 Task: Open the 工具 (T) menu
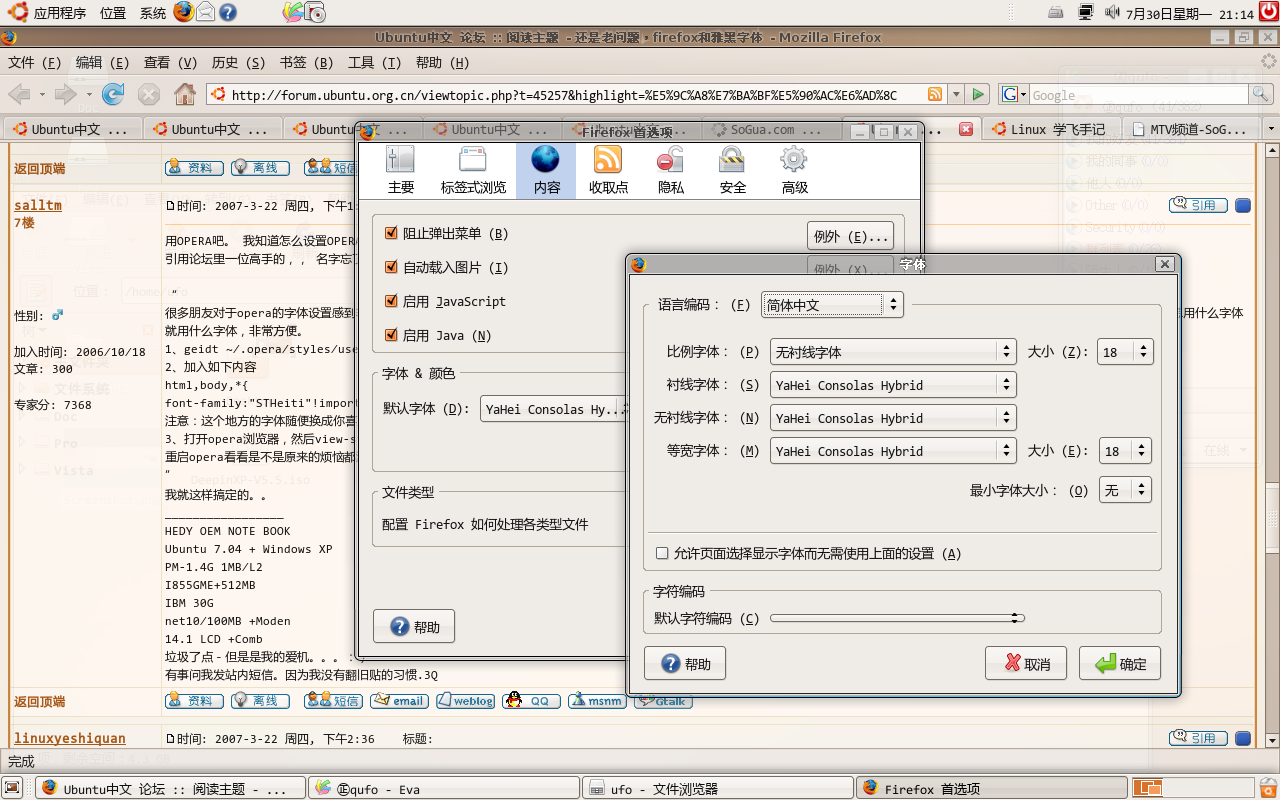[x=374, y=62]
